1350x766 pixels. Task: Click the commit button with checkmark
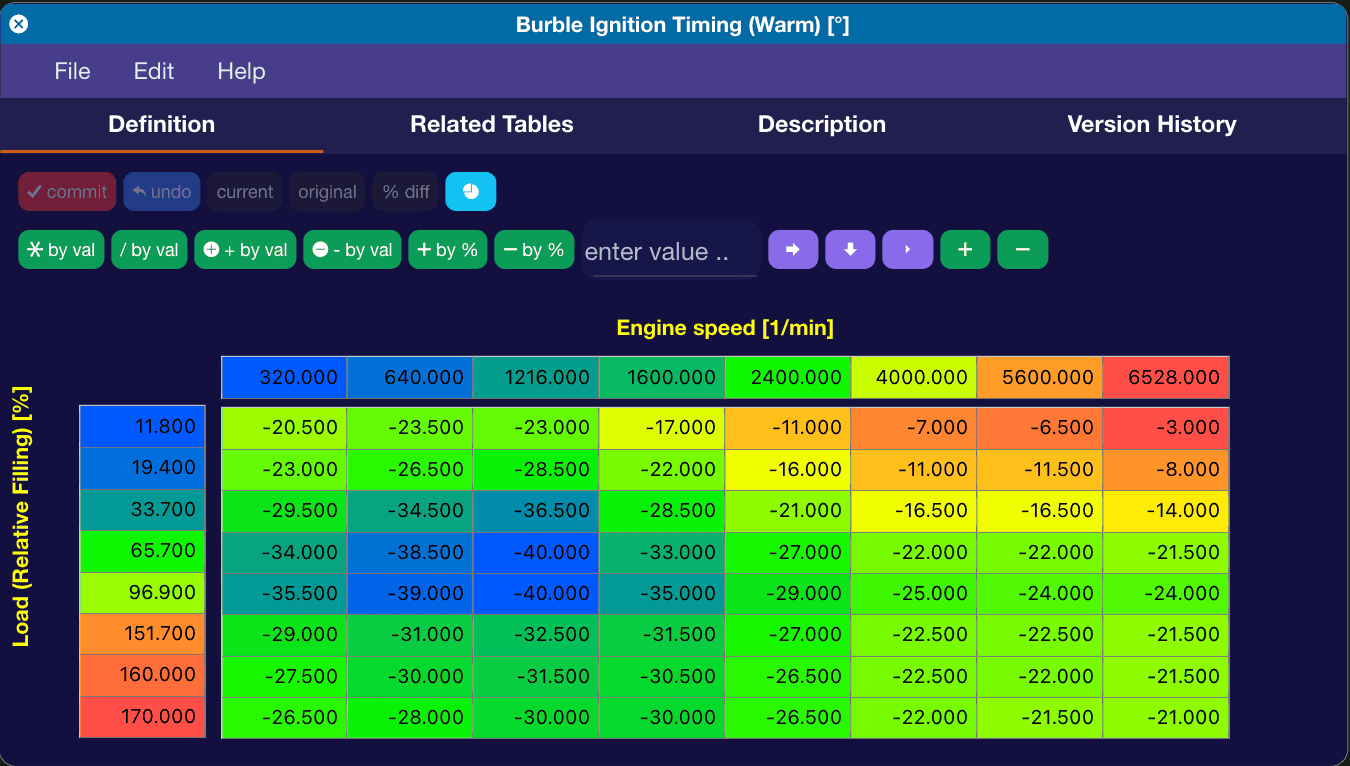coord(67,191)
